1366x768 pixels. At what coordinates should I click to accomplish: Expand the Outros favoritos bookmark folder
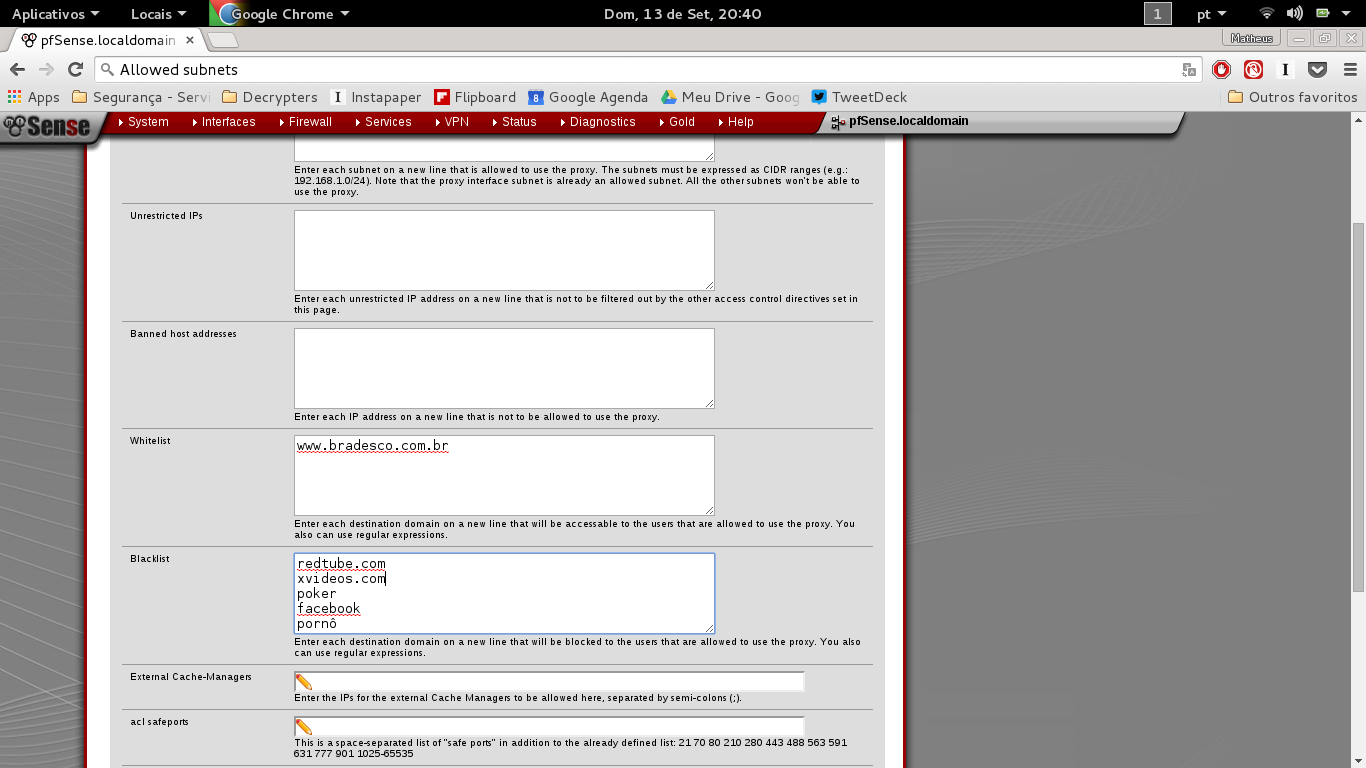pos(1292,97)
